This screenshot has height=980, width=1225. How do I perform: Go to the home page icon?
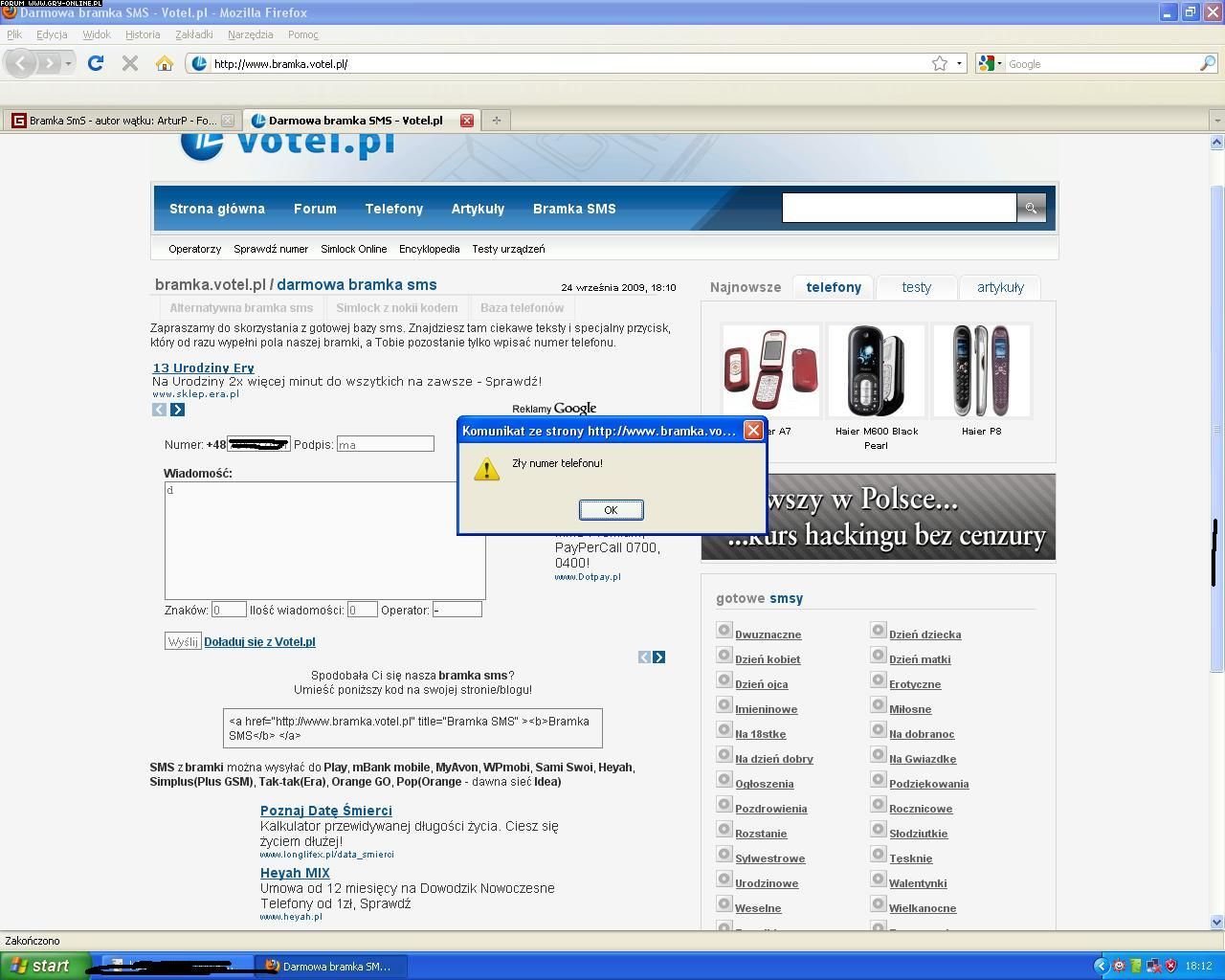click(x=165, y=63)
